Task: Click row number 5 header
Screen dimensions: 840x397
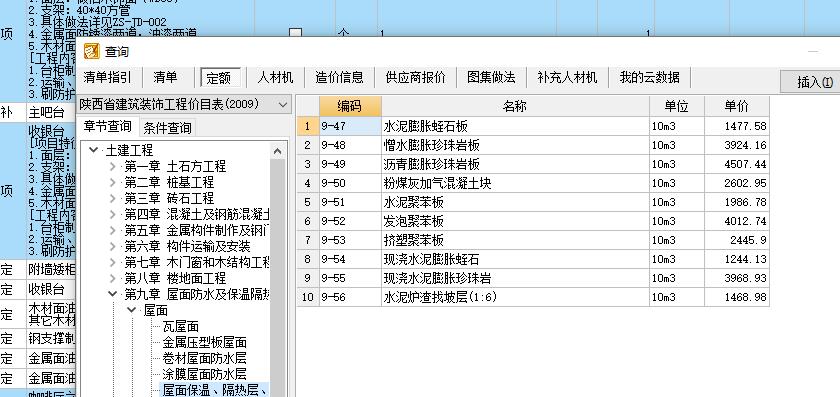Action: click(308, 203)
